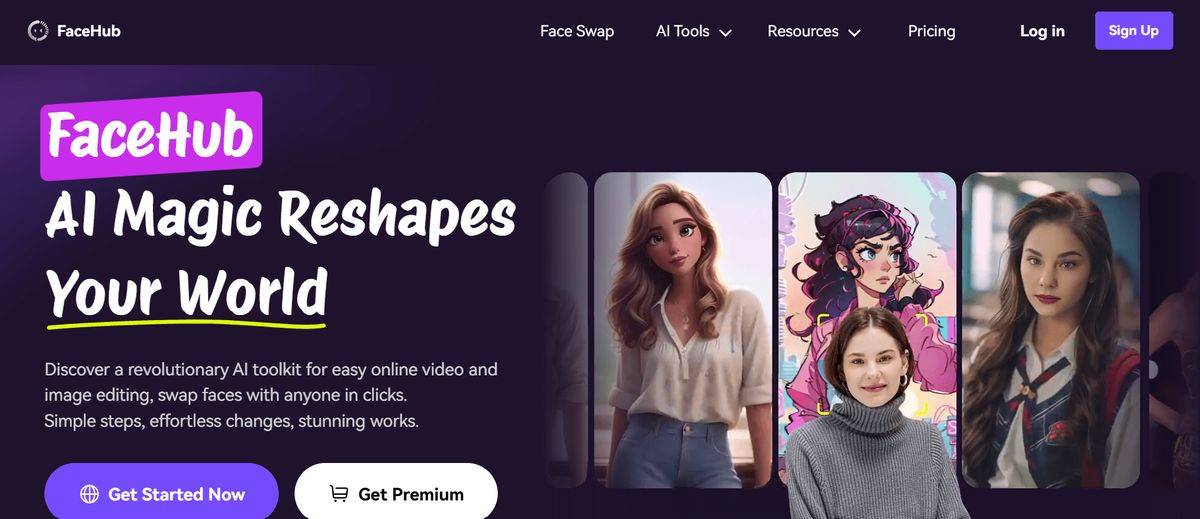The width and height of the screenshot is (1200, 519).
Task: Click the pink FaceHub headline badge
Action: tap(151, 136)
